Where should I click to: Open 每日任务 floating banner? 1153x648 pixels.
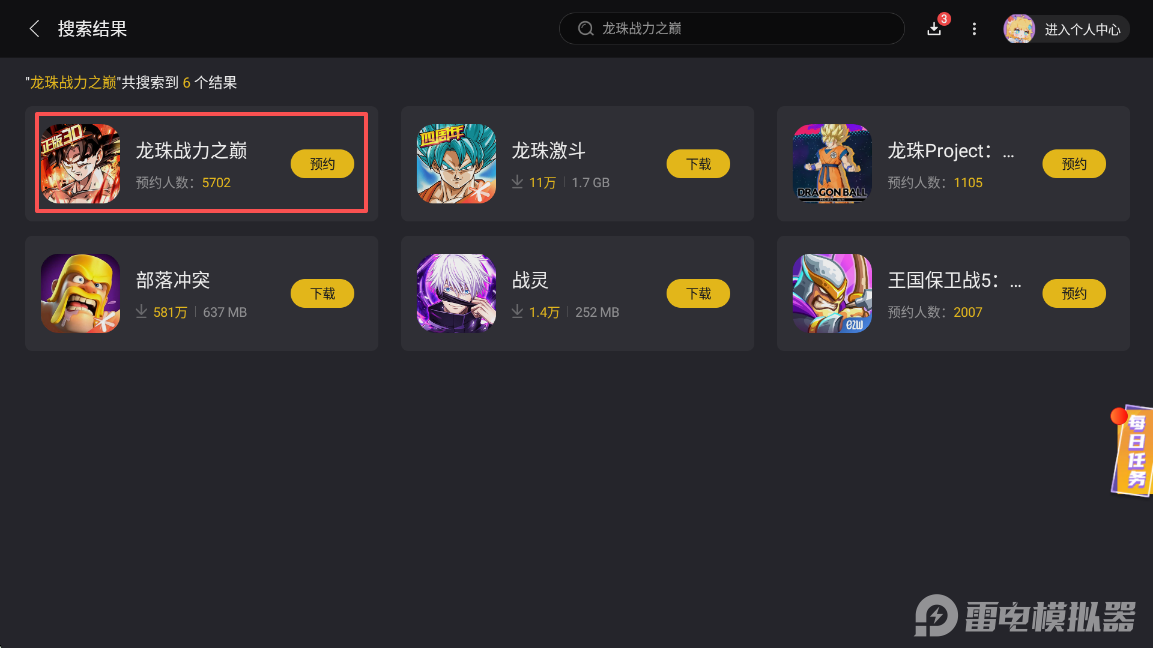tap(1132, 450)
